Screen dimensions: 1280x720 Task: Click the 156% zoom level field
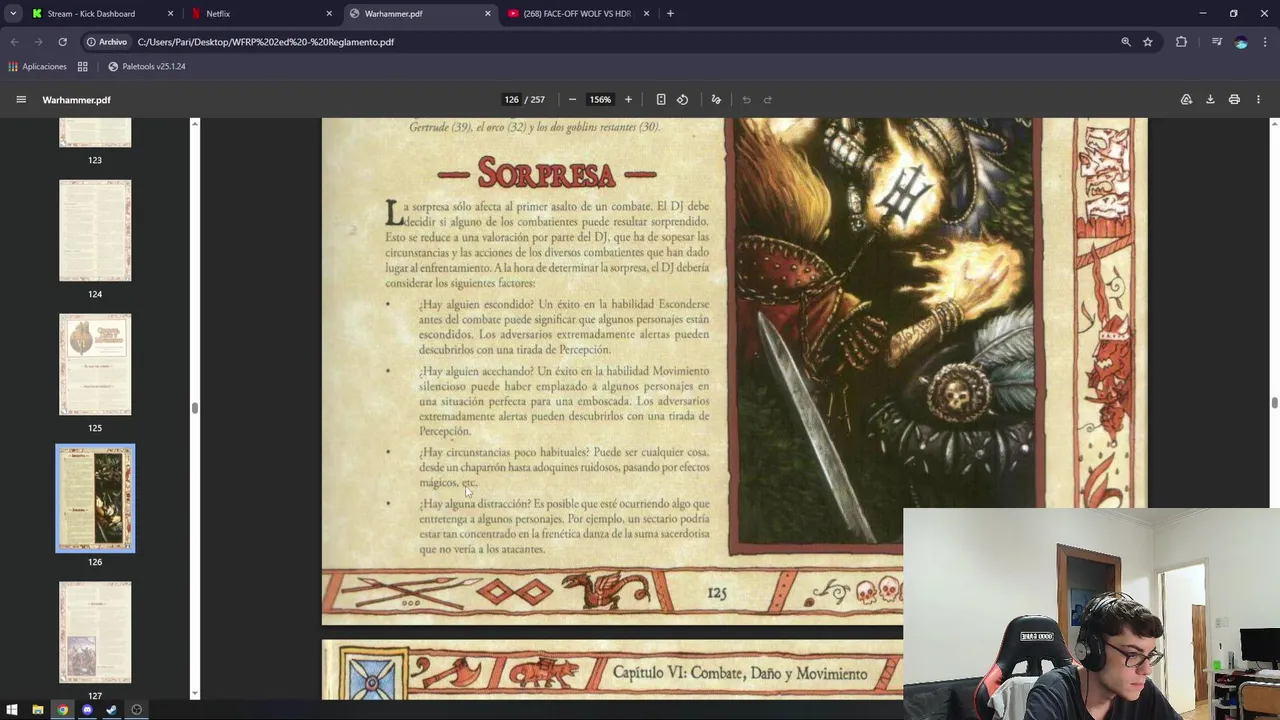tap(600, 99)
